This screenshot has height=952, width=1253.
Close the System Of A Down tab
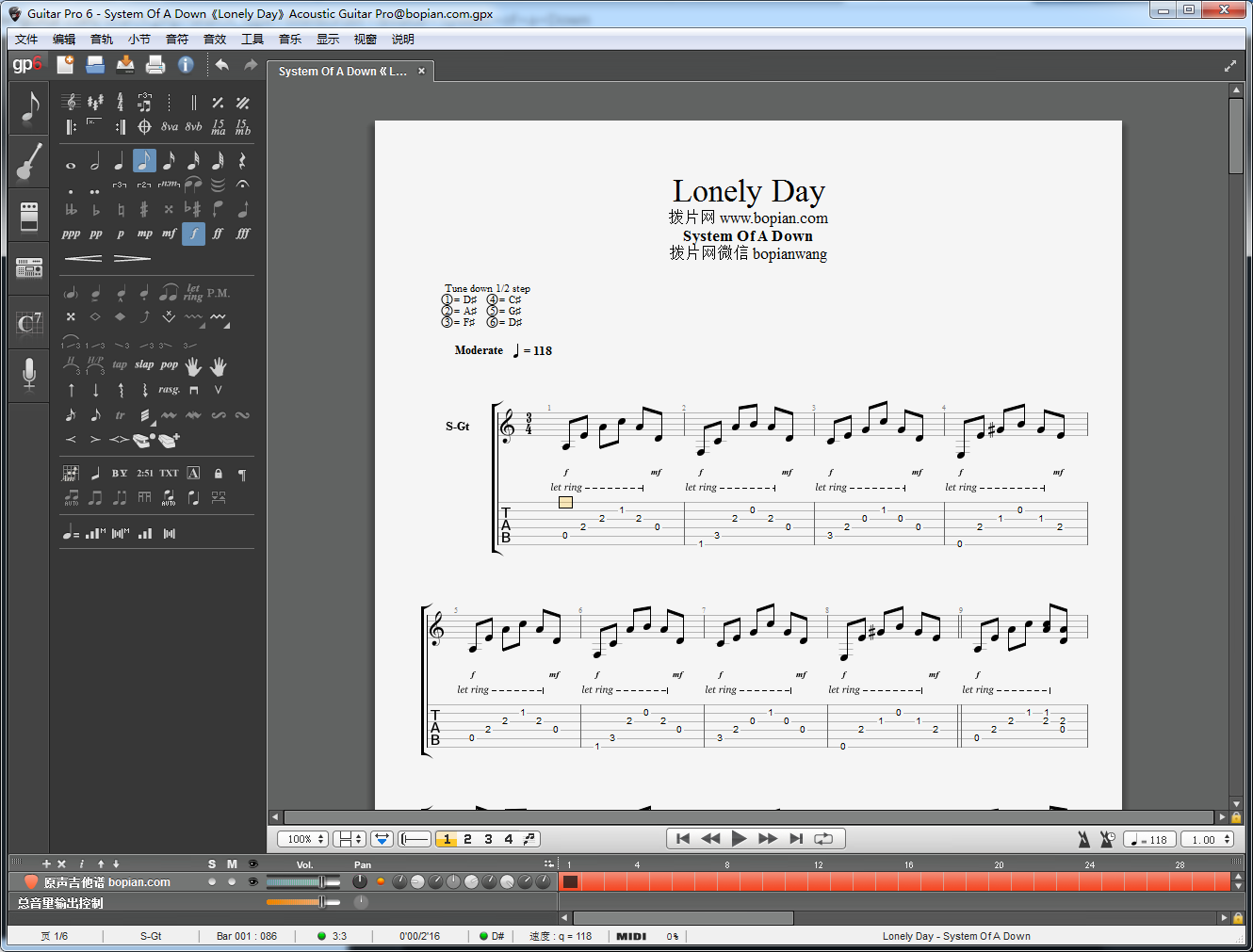[421, 72]
